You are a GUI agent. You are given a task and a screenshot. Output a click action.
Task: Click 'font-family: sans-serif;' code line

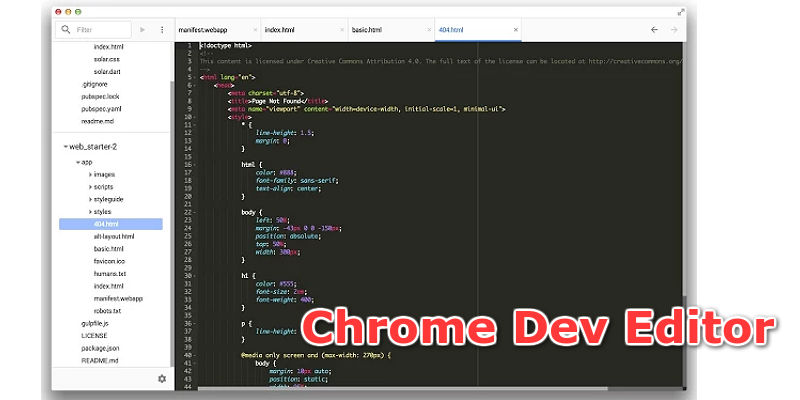[297, 181]
